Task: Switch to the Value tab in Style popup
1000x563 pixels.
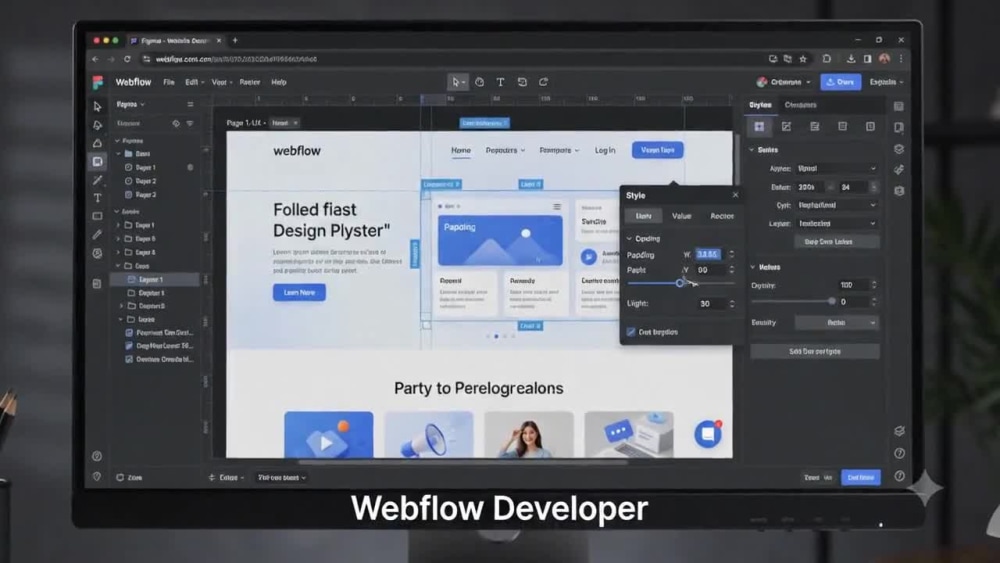Action: point(681,216)
